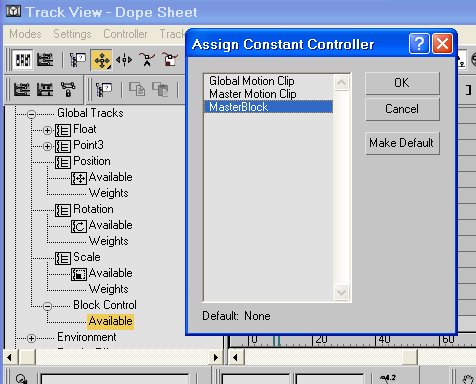Open the Modes menu
Image resolution: width=476 pixels, height=384 pixels.
click(x=25, y=34)
